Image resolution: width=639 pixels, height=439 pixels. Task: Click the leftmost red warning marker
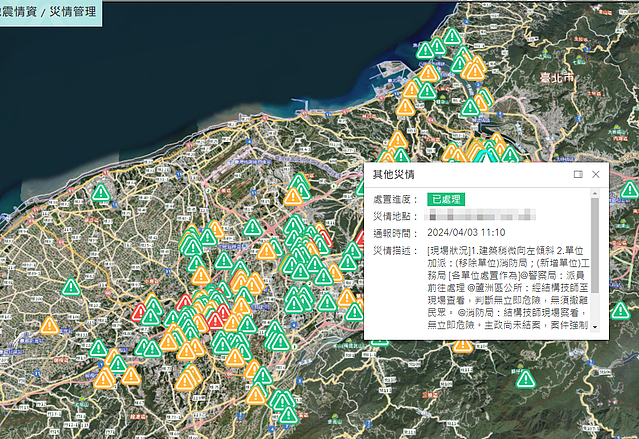140,312
